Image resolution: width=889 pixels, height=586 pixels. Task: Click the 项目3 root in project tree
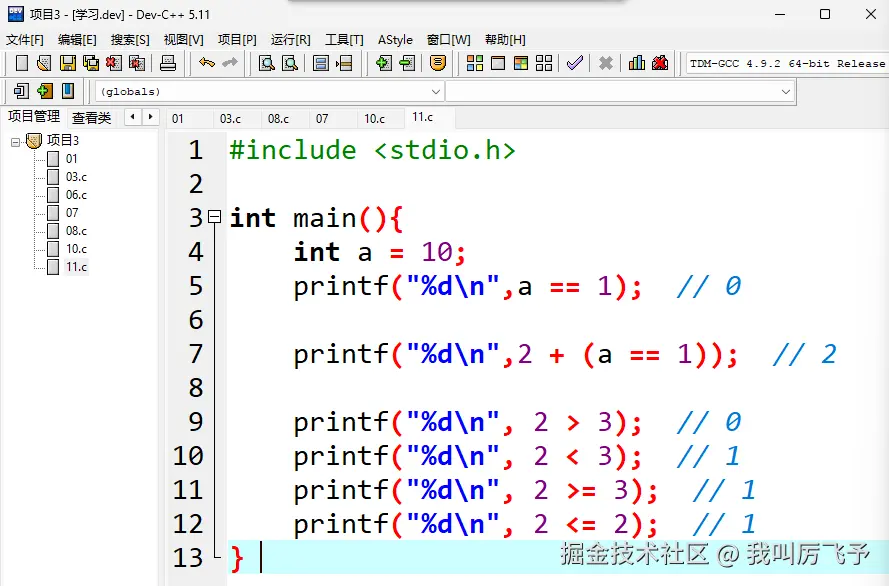(62, 140)
